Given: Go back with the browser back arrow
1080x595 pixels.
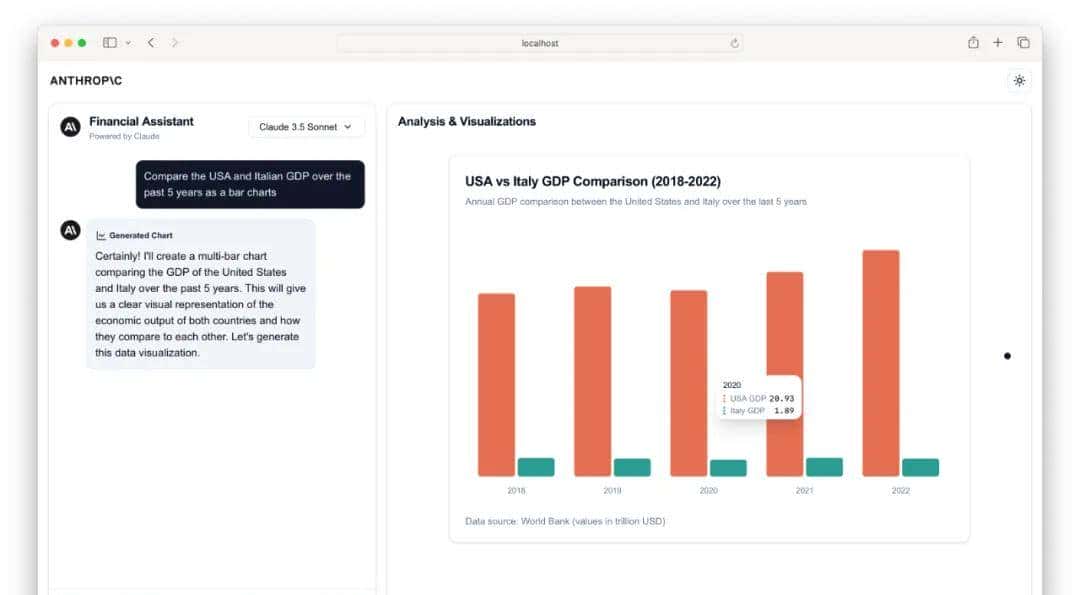Looking at the screenshot, I should tap(151, 43).
